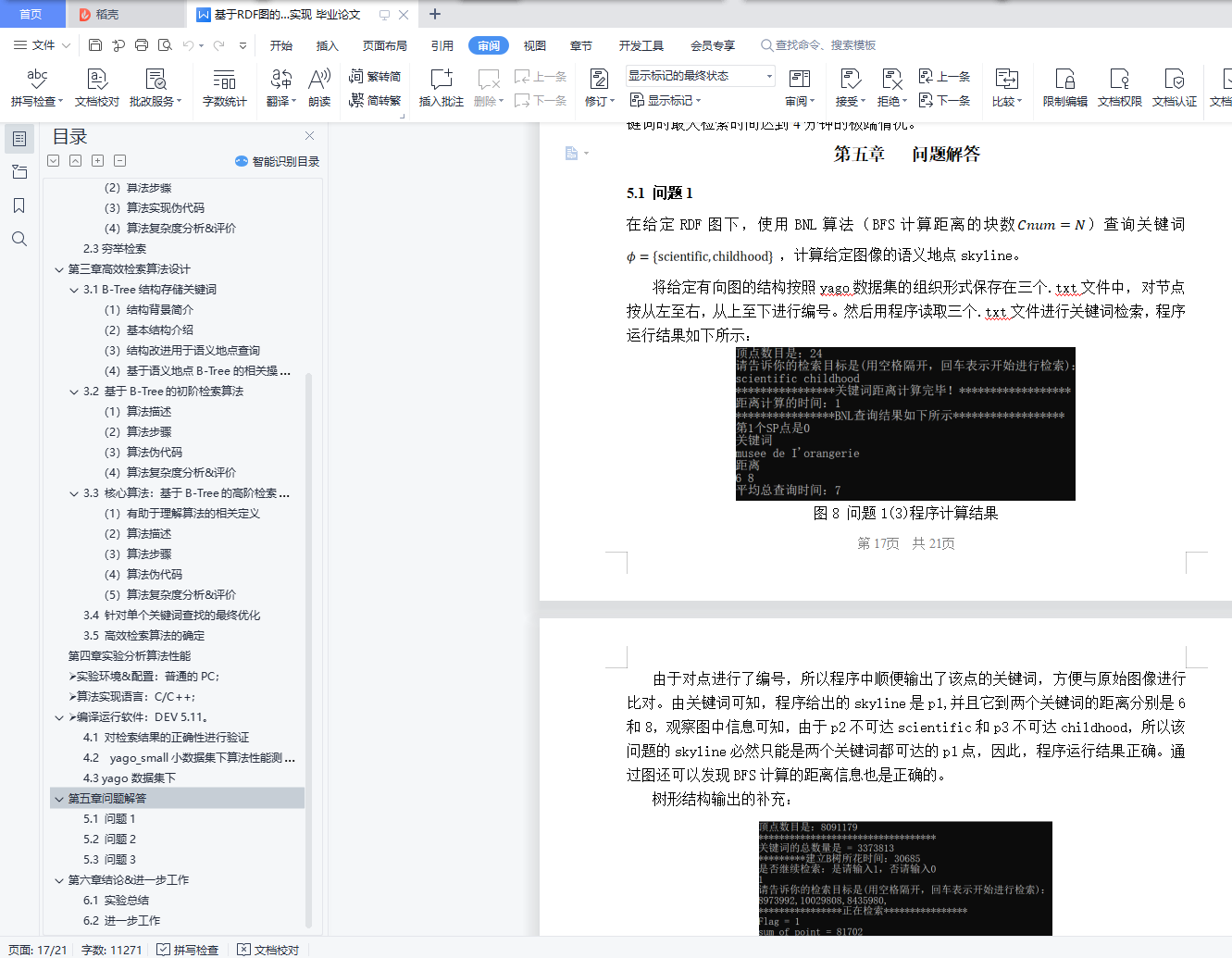Open the 开发工具 ribbon tab
This screenshot has width=1232, height=958.
click(641, 45)
